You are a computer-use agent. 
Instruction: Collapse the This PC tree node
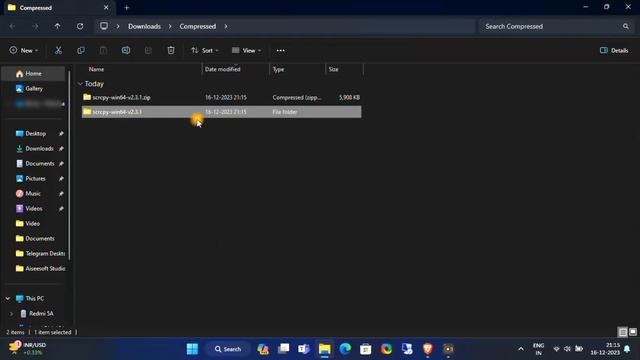coord(8,298)
